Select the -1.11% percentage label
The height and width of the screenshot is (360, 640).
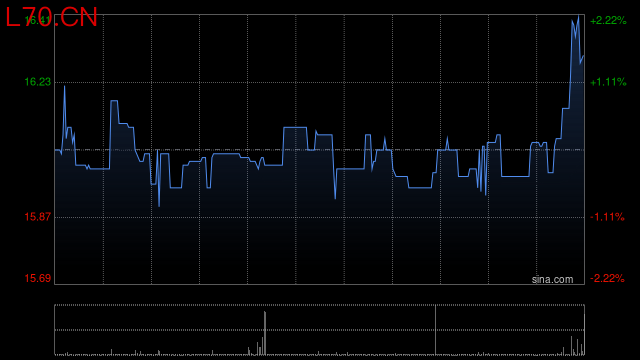click(x=607, y=217)
